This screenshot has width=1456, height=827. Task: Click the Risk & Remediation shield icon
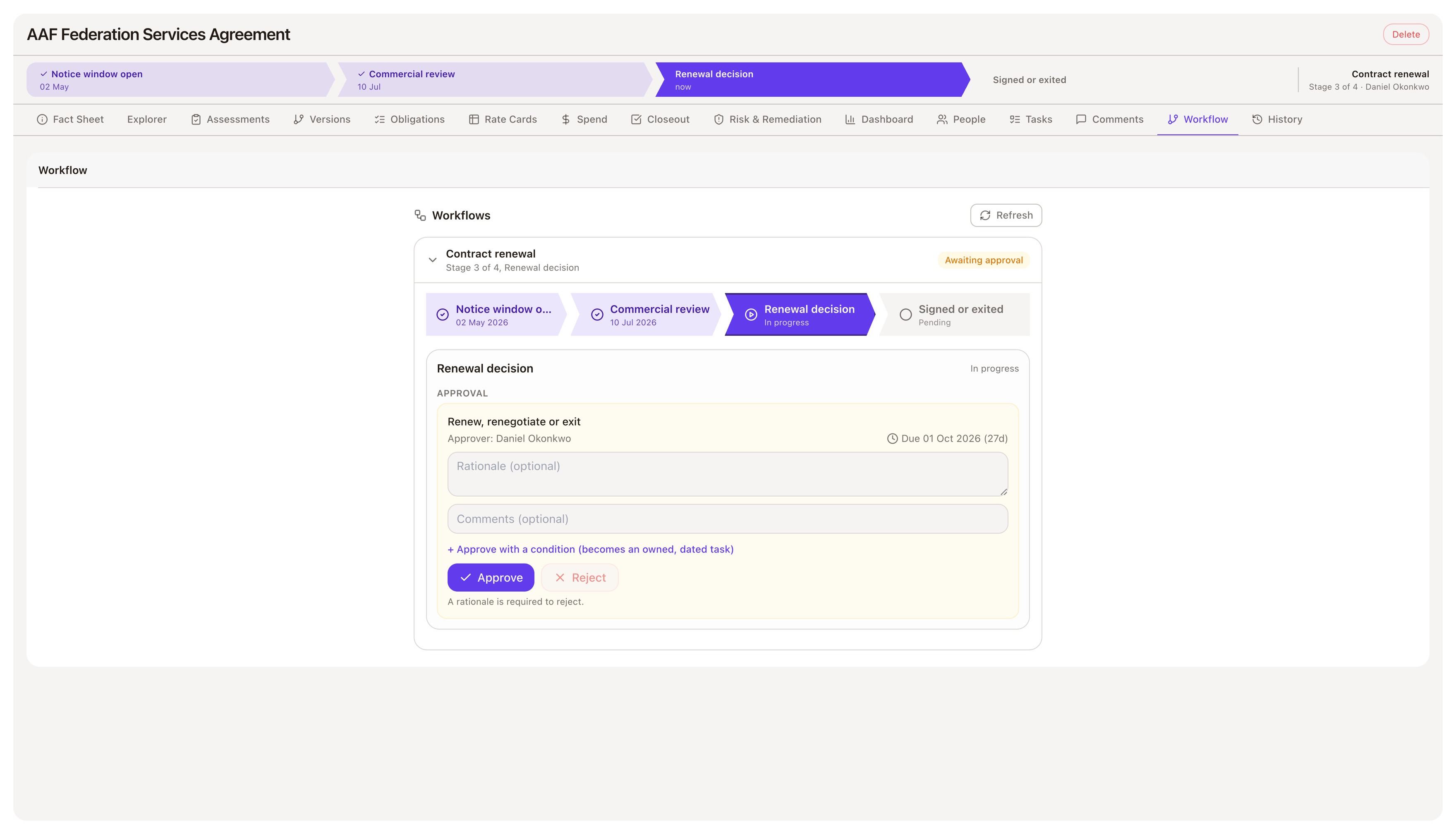718,119
